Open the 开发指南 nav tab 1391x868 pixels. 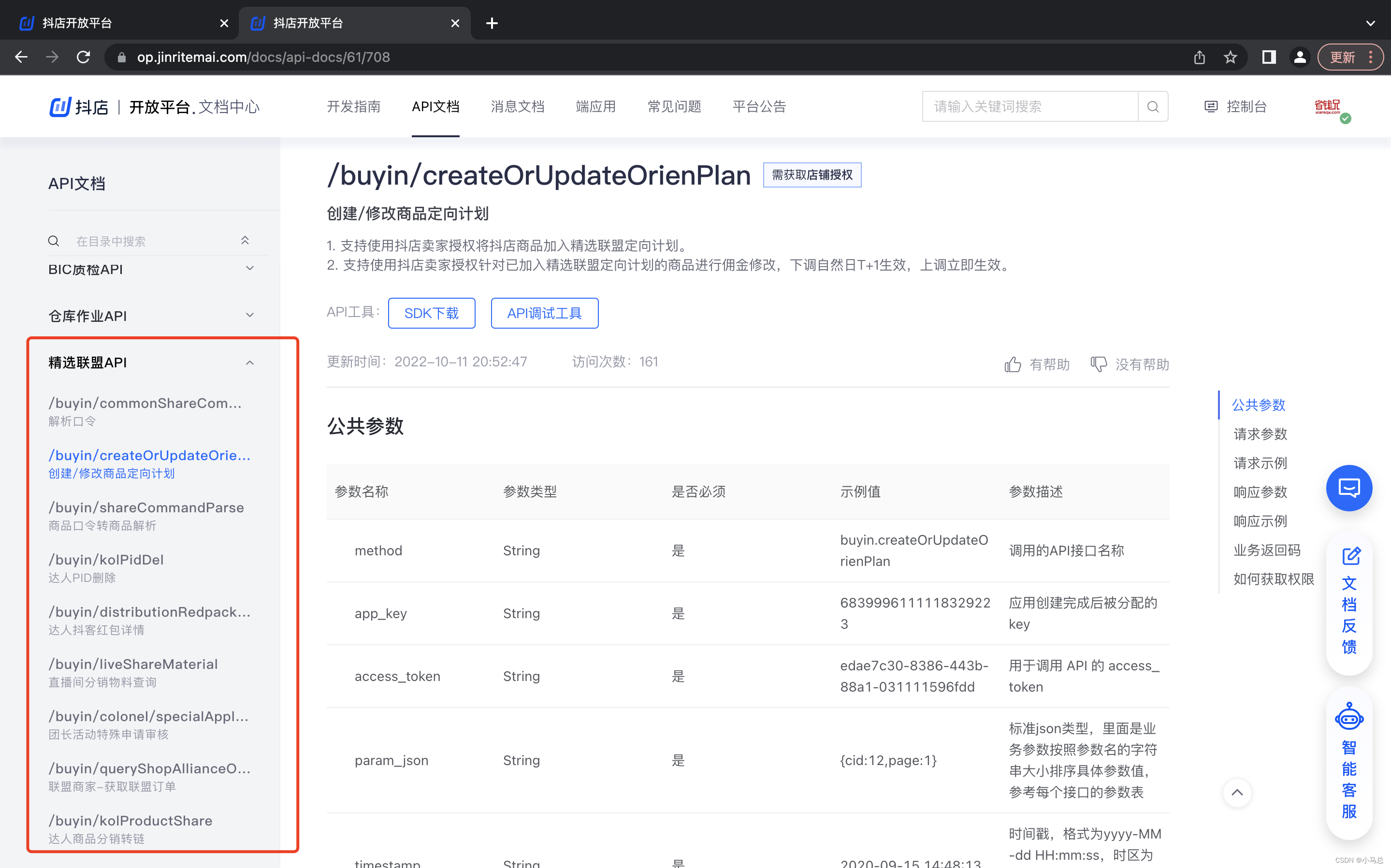point(354,107)
